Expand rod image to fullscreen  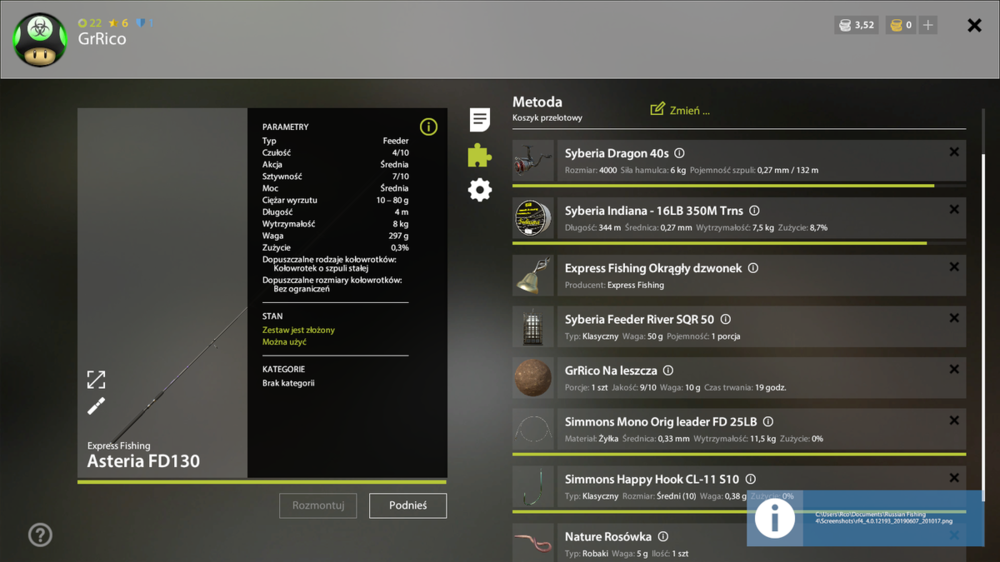click(x=96, y=380)
